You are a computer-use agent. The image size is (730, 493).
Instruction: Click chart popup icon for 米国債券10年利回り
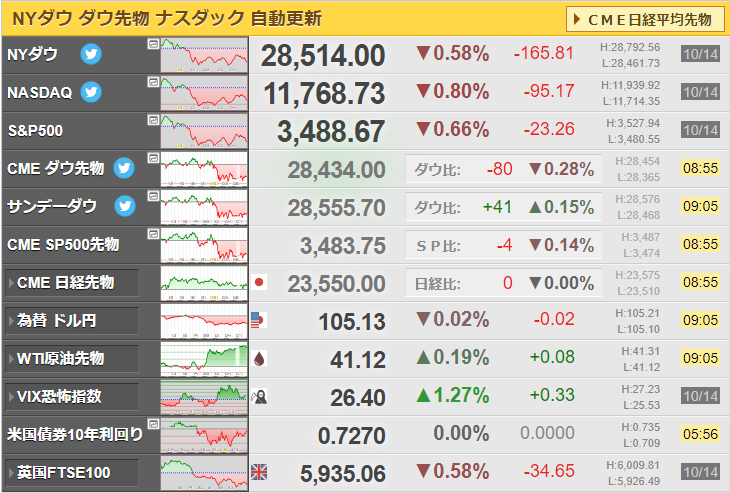coord(153,424)
